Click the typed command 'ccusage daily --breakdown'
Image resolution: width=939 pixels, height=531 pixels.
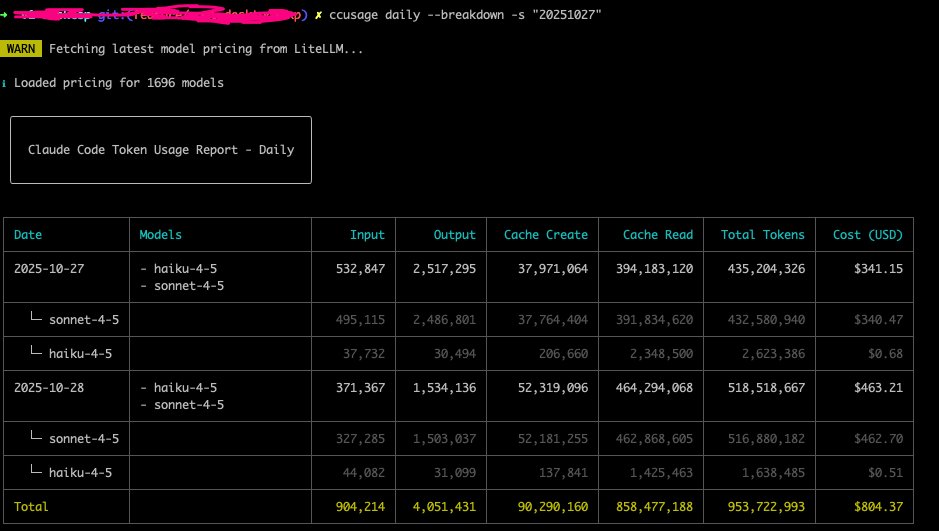416,15
